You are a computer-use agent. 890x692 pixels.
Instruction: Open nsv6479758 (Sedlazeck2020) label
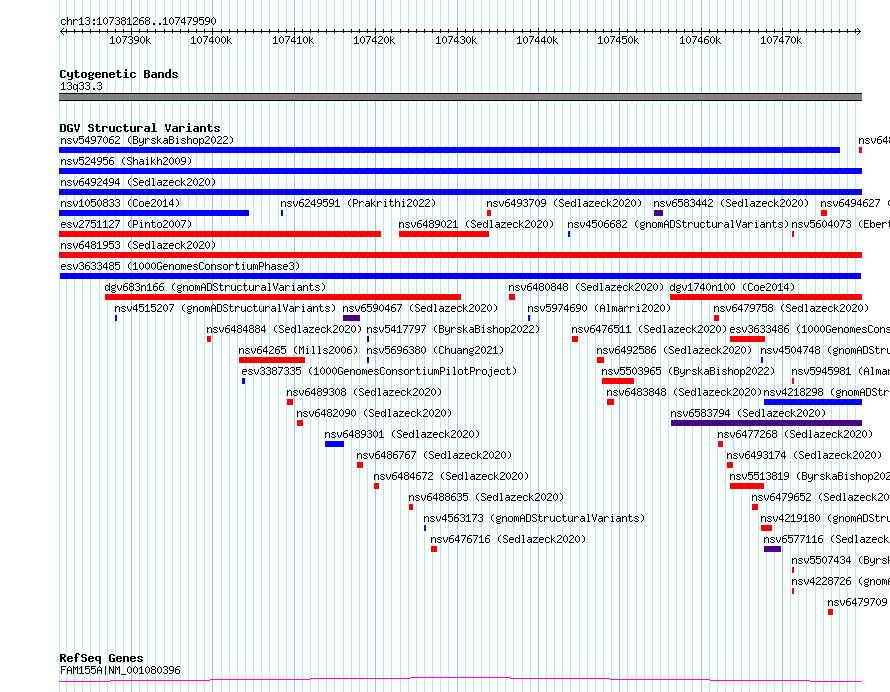coord(791,308)
